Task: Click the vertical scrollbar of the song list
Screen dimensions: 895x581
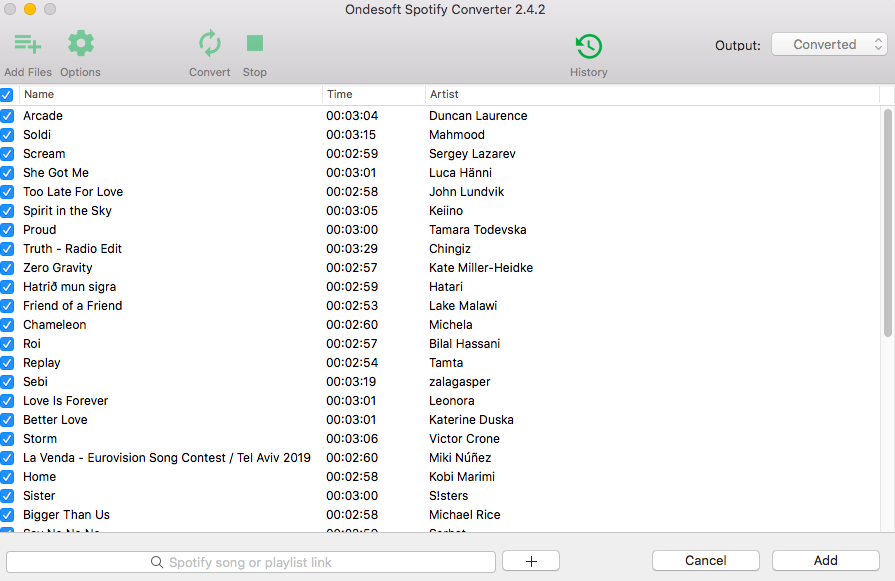Action: click(x=888, y=223)
